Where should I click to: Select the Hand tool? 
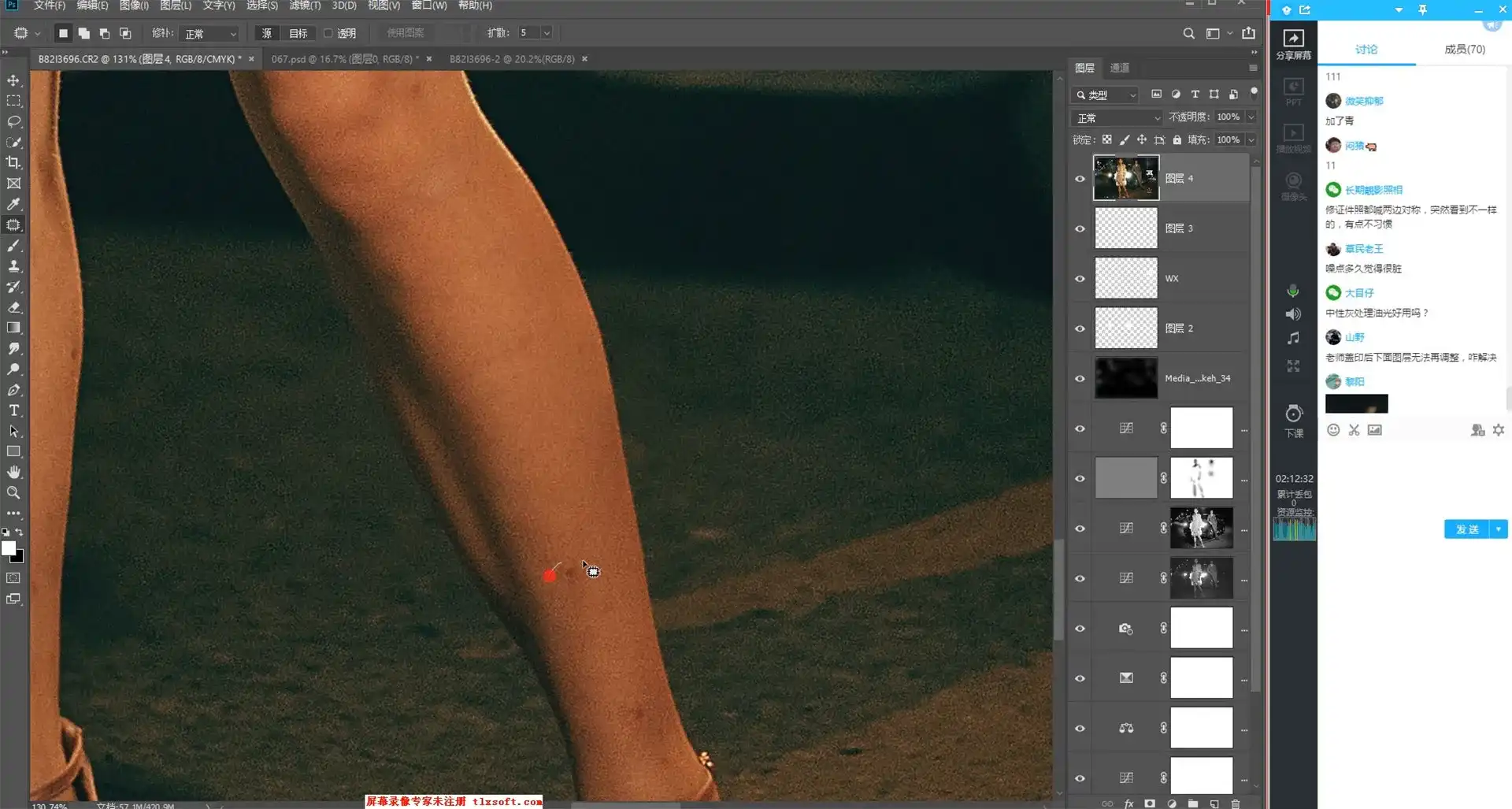pyautogui.click(x=13, y=472)
